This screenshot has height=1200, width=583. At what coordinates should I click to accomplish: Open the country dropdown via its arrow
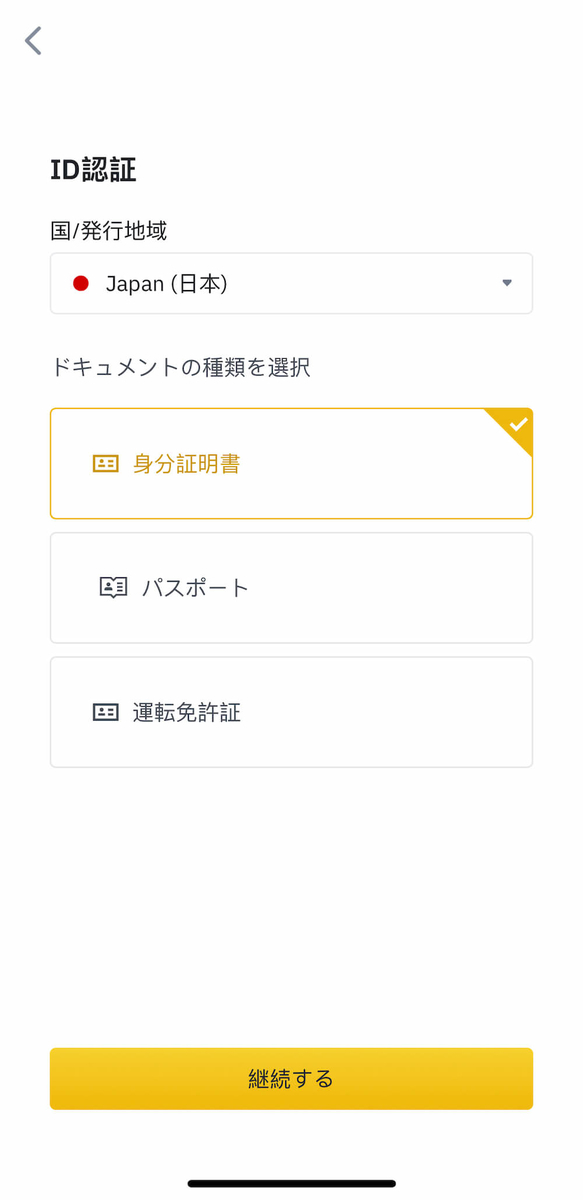(x=507, y=284)
